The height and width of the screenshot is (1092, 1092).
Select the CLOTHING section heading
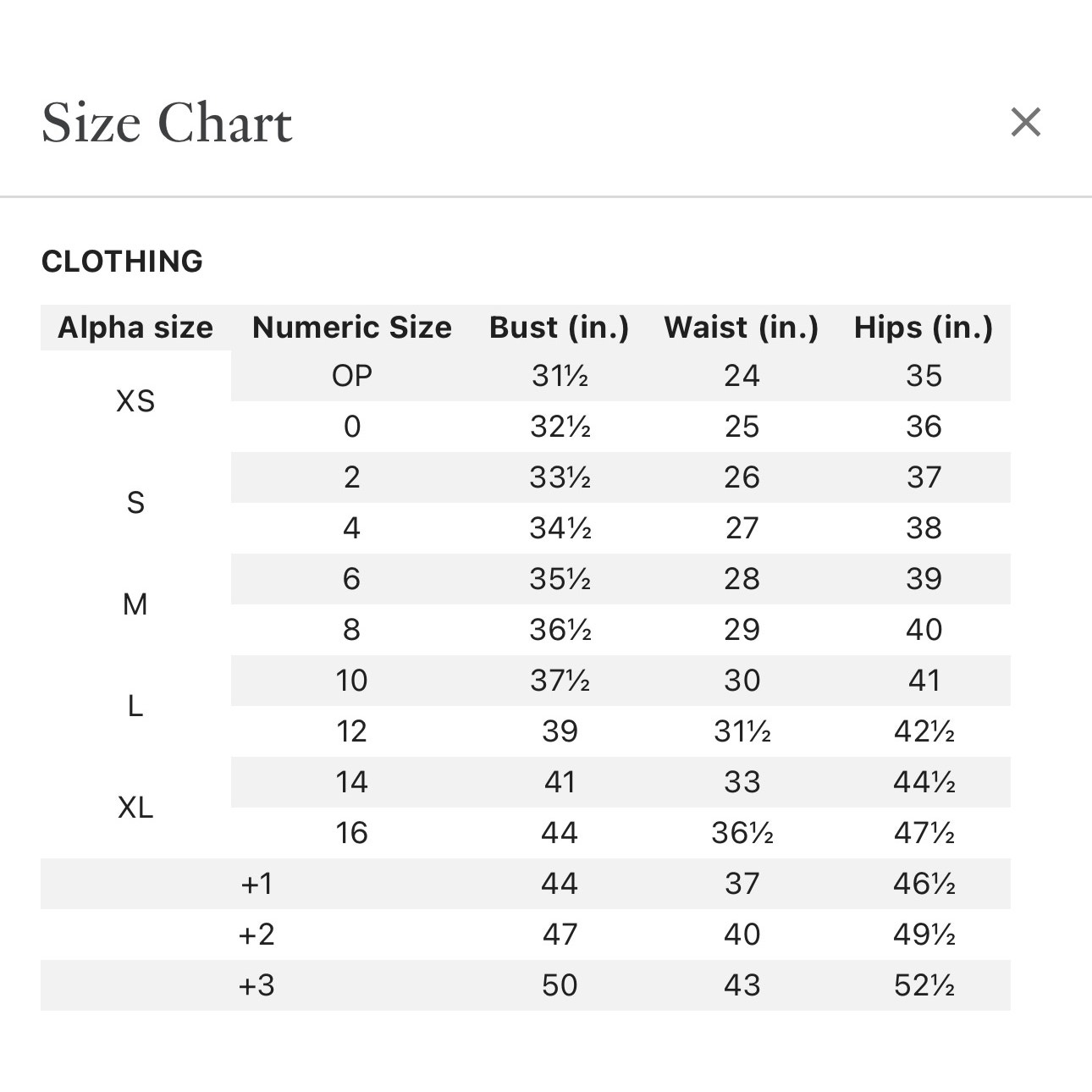tap(122, 262)
